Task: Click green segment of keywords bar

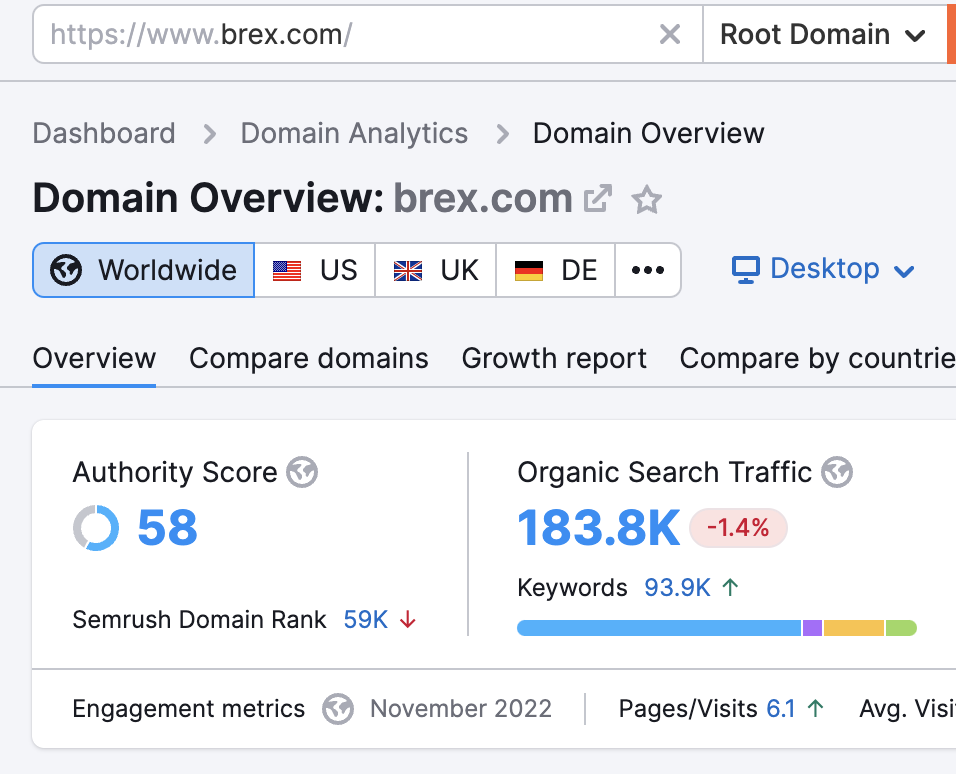Action: pos(901,628)
